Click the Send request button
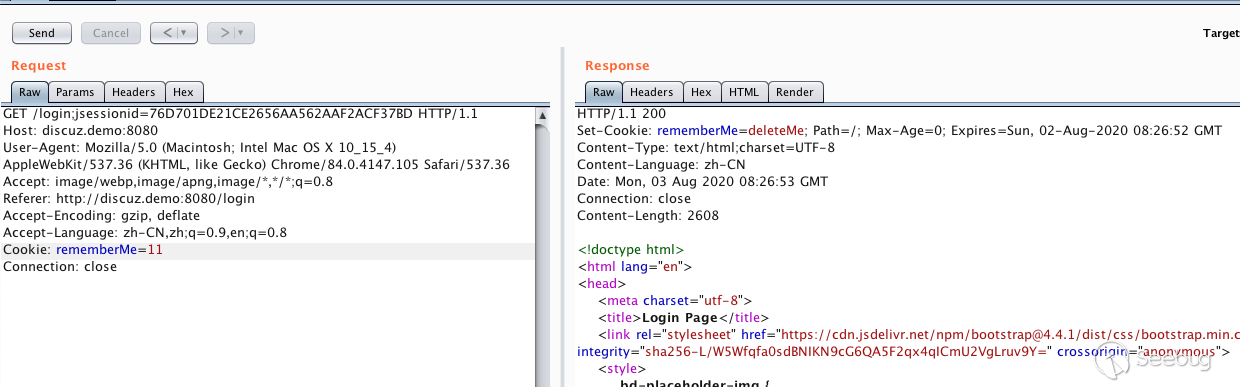Viewport: 1240px width, 387px height. (x=42, y=33)
